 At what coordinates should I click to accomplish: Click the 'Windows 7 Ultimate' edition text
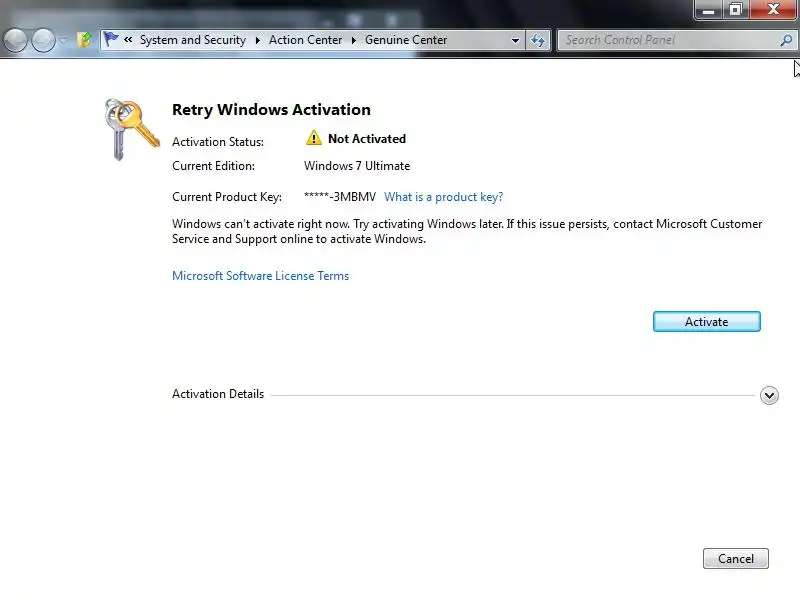(x=357, y=166)
